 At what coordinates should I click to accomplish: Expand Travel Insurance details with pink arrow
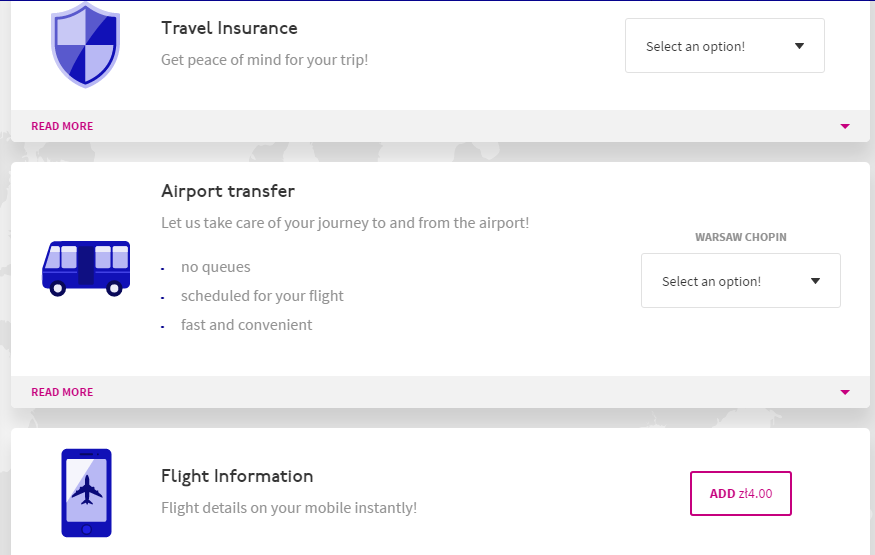pos(845,126)
